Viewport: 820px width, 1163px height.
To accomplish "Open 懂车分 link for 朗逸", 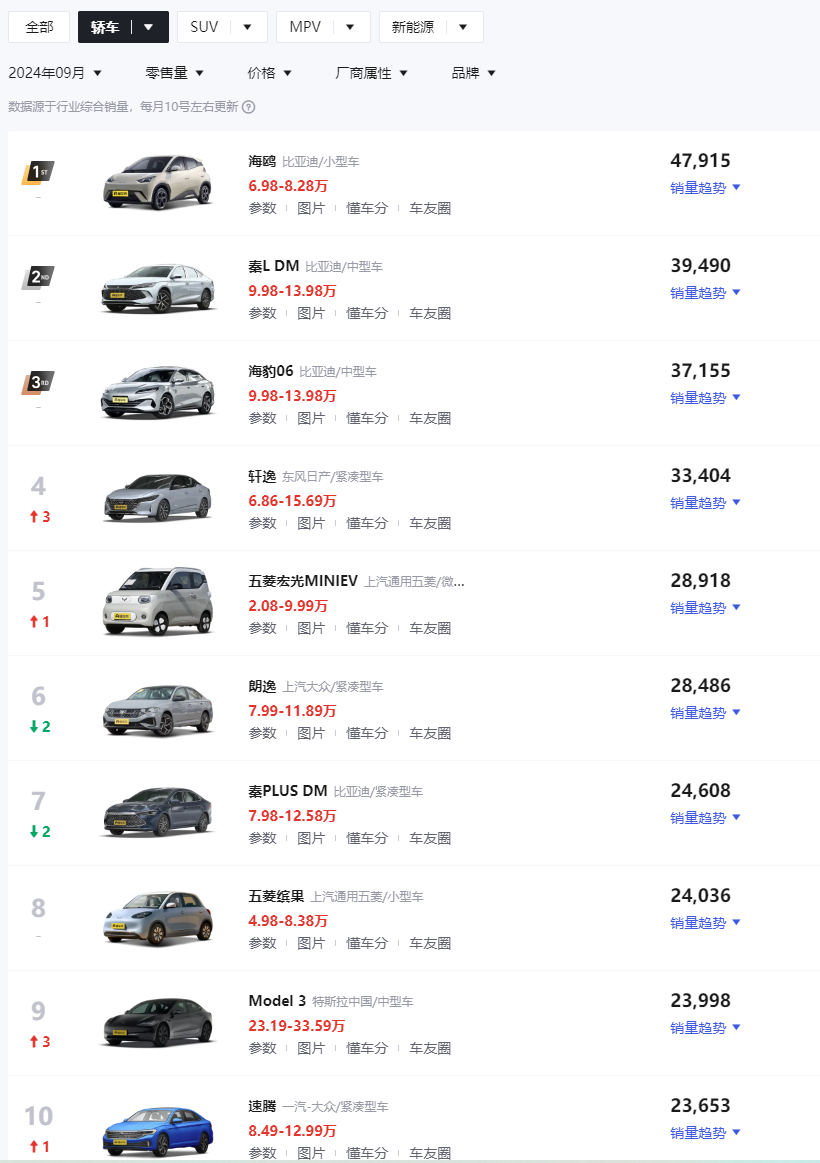I will pyautogui.click(x=367, y=733).
